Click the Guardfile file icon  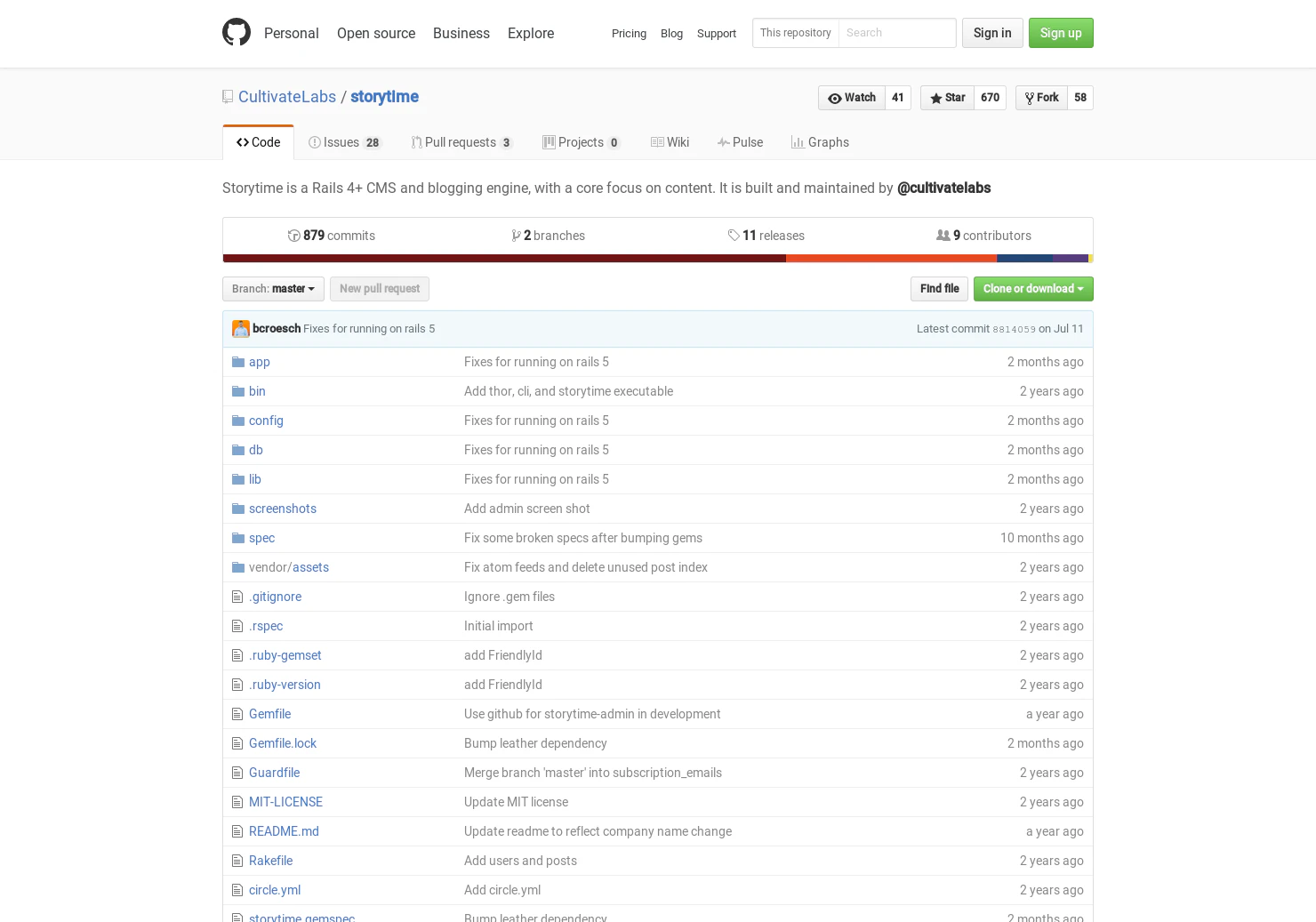click(237, 773)
